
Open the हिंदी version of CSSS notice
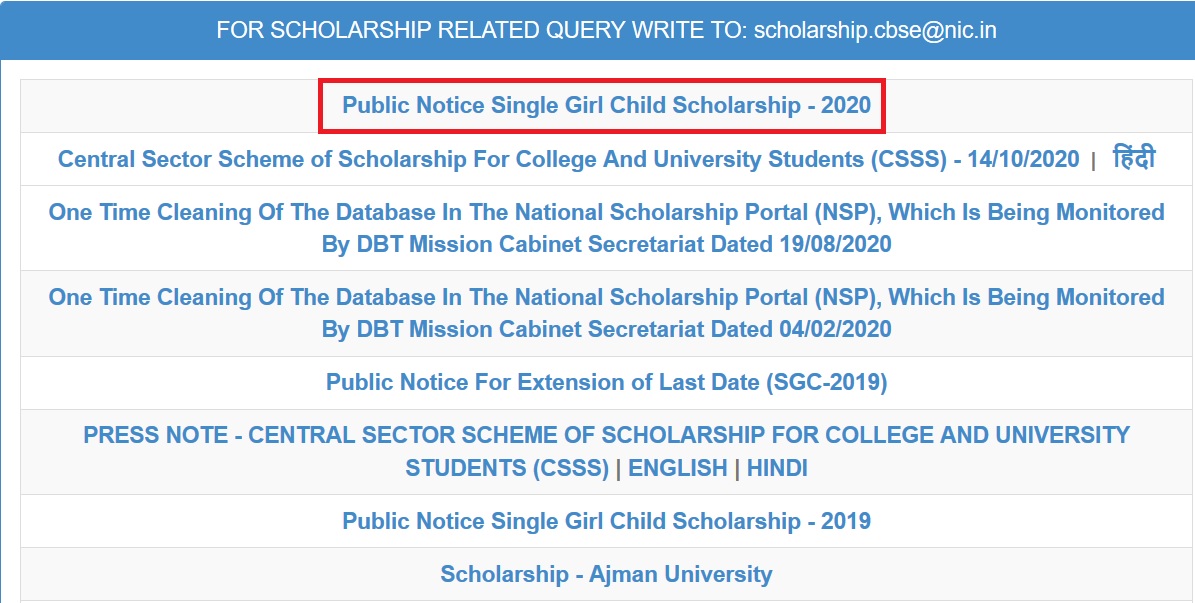tap(1134, 158)
